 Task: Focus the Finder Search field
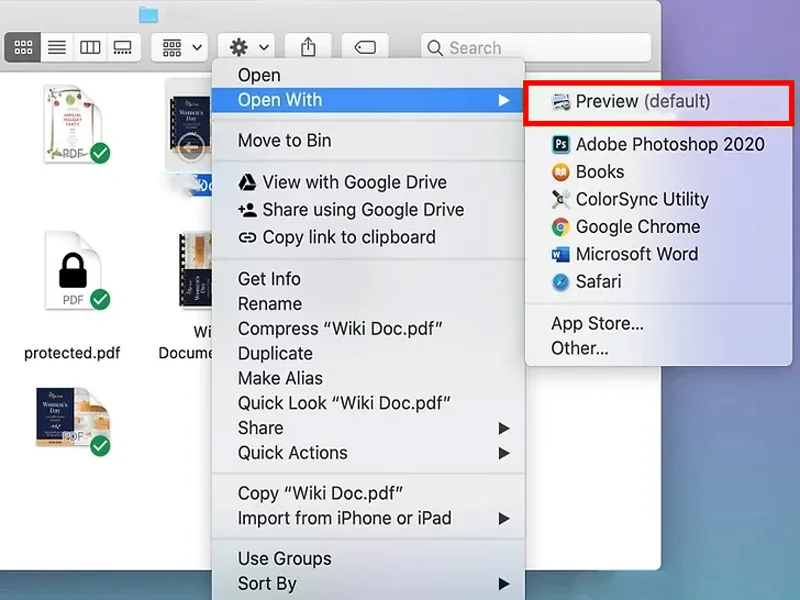click(x=536, y=48)
